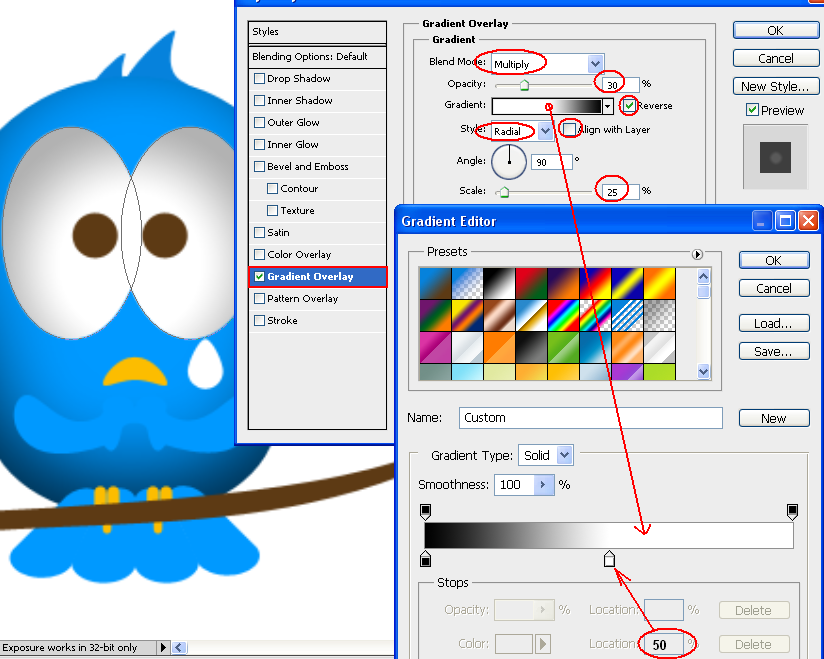Uncheck the Gradient Overlay checkbox
The width and height of the screenshot is (824, 659).
tap(259, 276)
